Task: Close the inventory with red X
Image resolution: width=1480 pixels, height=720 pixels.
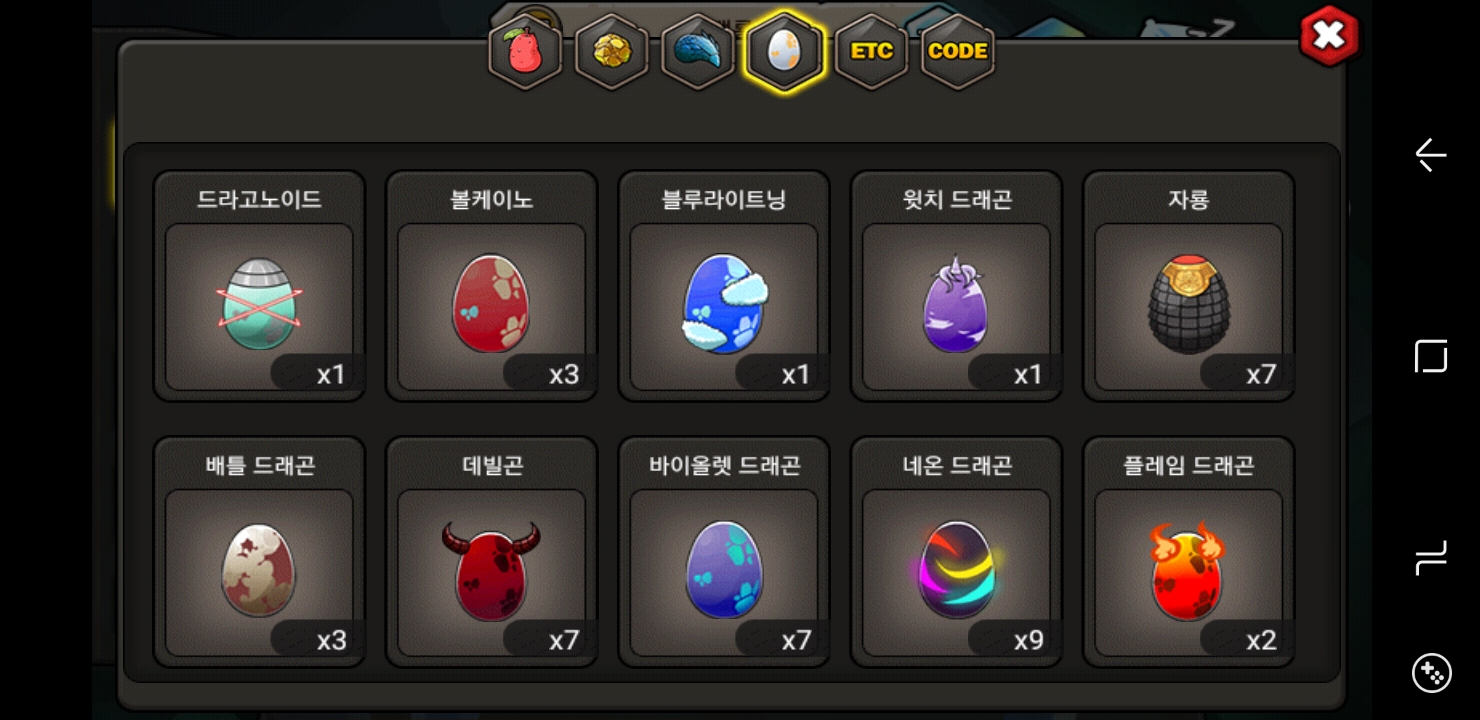Action: pos(1329,36)
